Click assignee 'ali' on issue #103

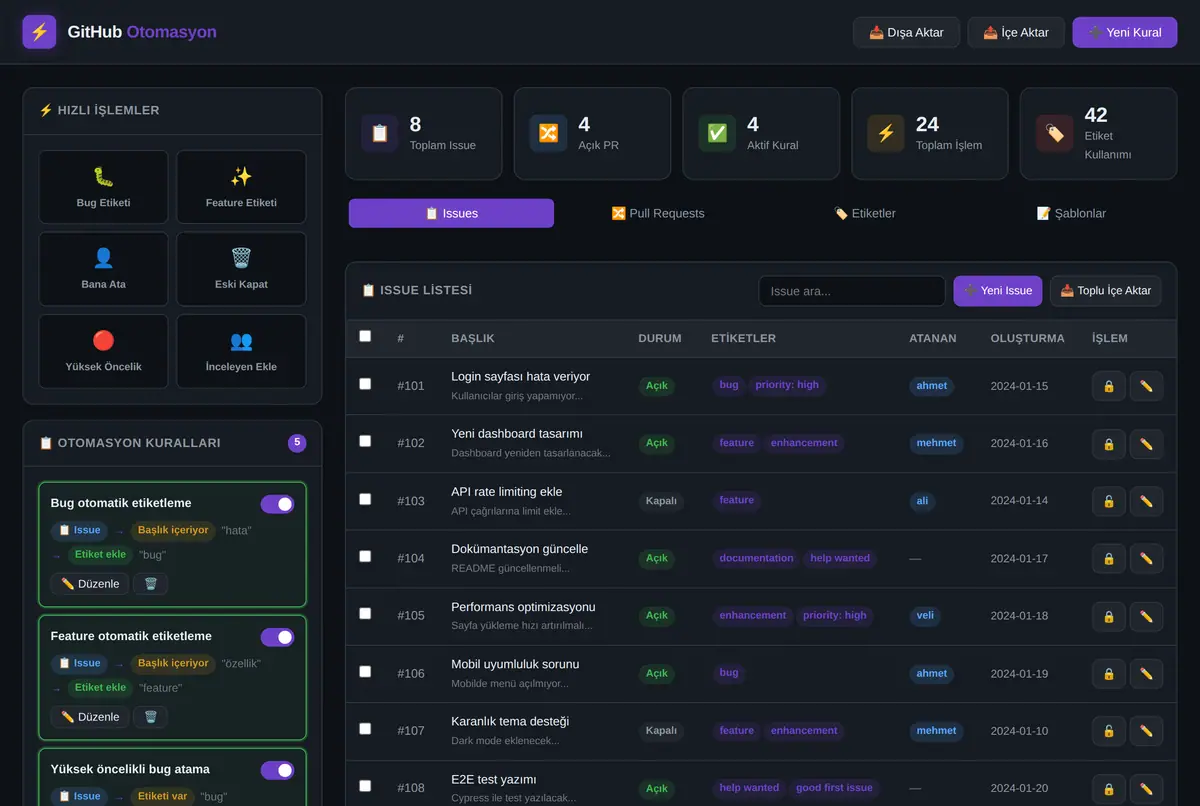(x=922, y=501)
